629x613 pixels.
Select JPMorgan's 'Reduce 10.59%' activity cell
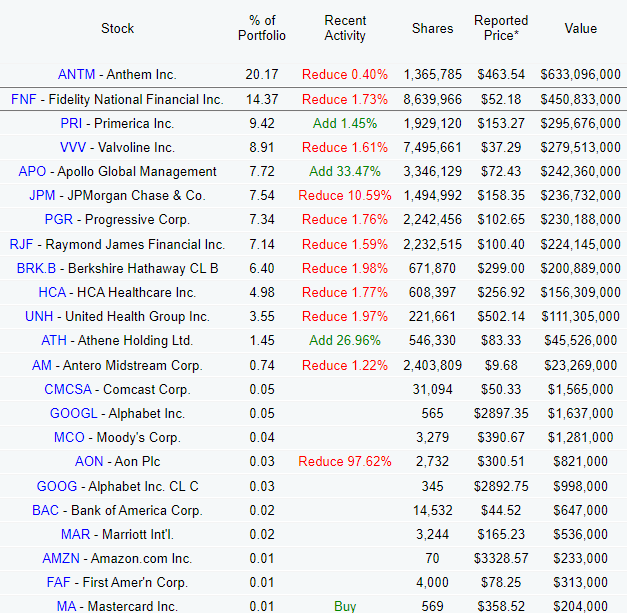coord(345,195)
